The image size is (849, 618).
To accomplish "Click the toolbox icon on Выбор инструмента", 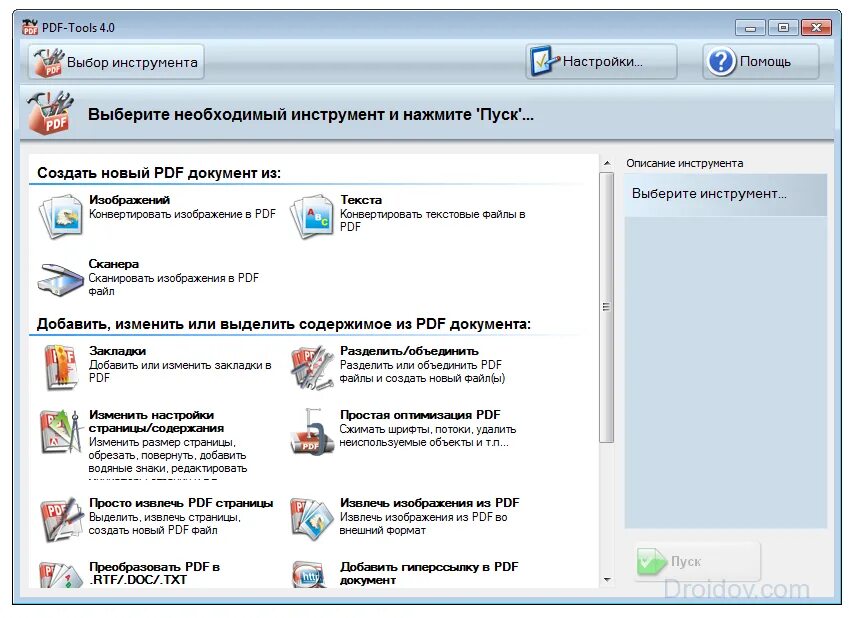I will pyautogui.click(x=48, y=62).
